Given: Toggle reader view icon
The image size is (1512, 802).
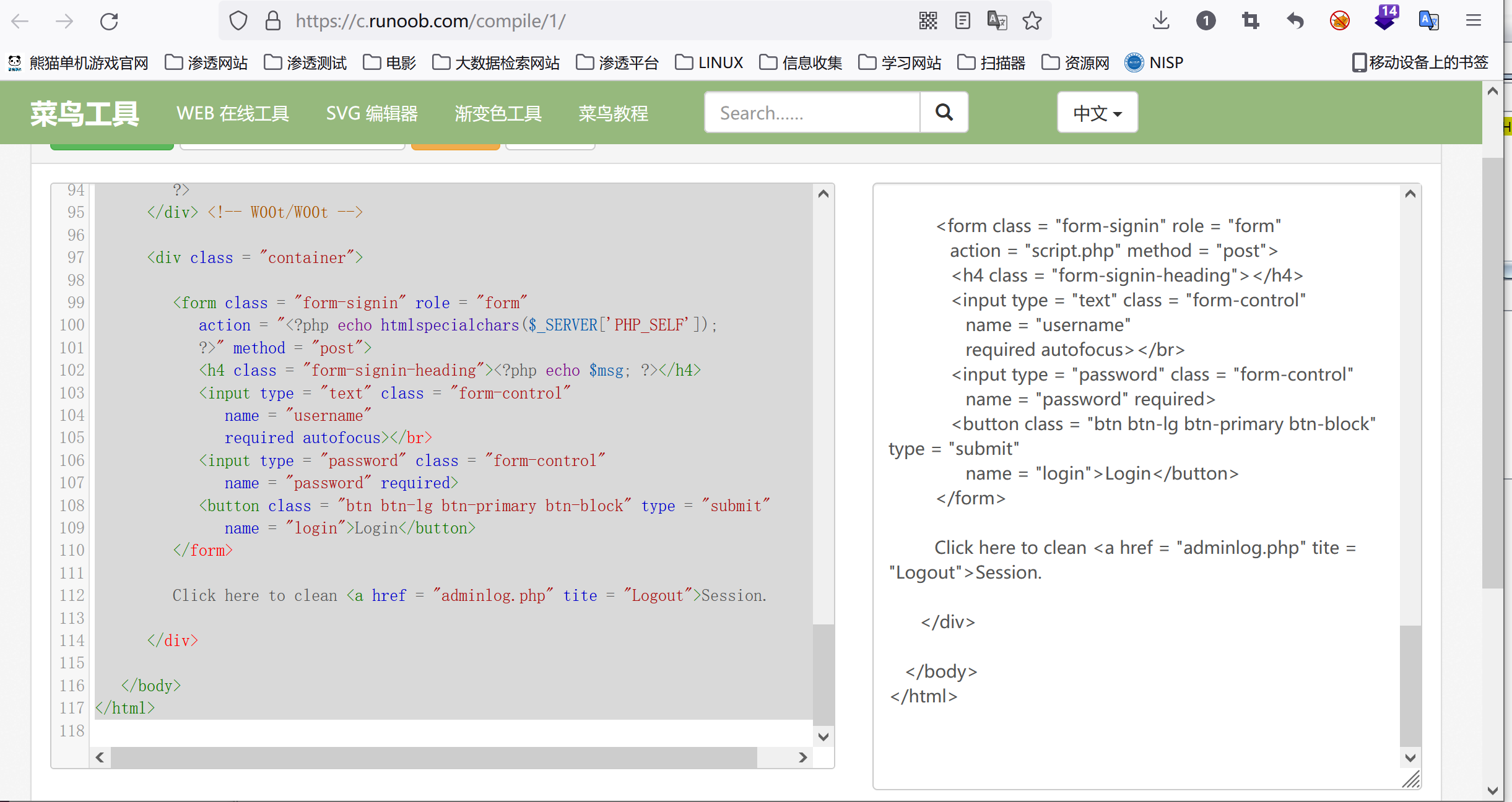Looking at the screenshot, I should click(x=963, y=21).
